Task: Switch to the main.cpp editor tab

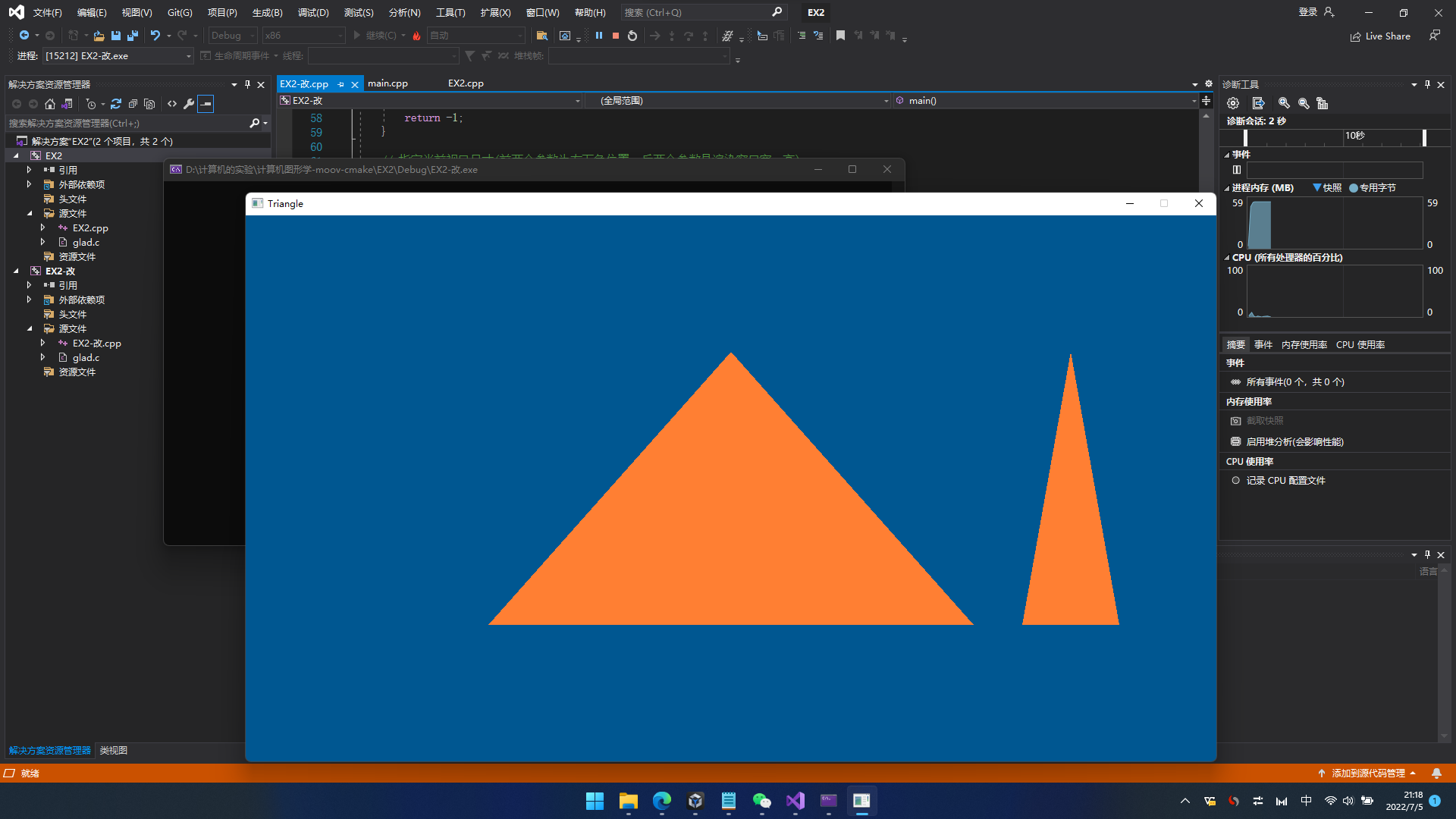Action: pyautogui.click(x=388, y=83)
